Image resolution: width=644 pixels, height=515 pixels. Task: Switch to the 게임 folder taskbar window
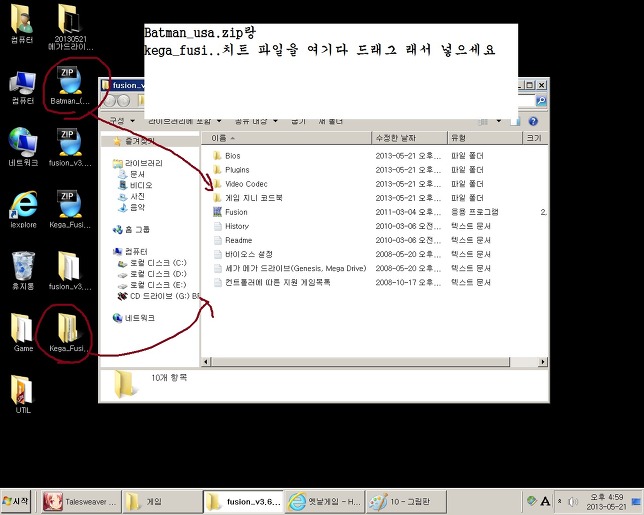(x=162, y=501)
